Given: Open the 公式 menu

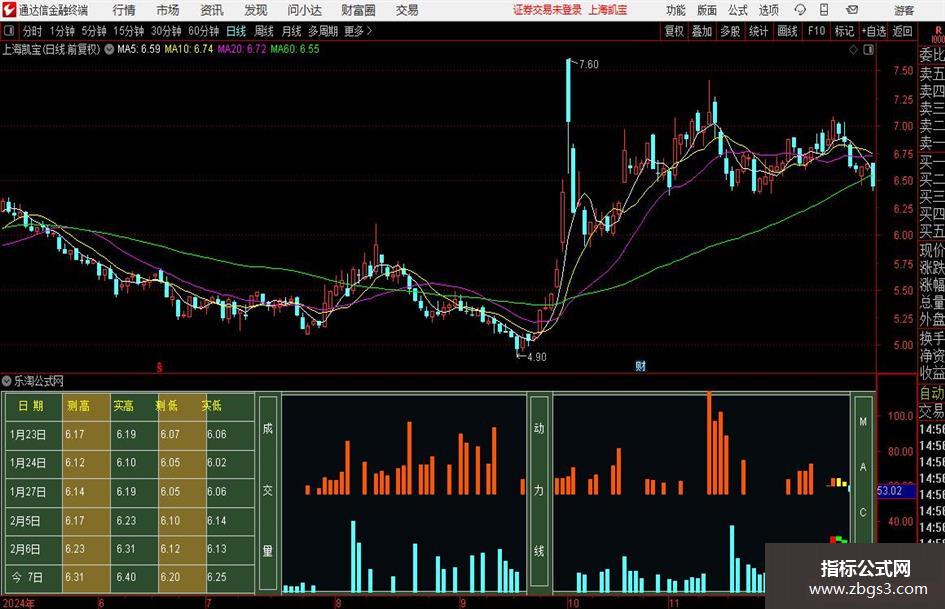Looking at the screenshot, I should click(738, 10).
